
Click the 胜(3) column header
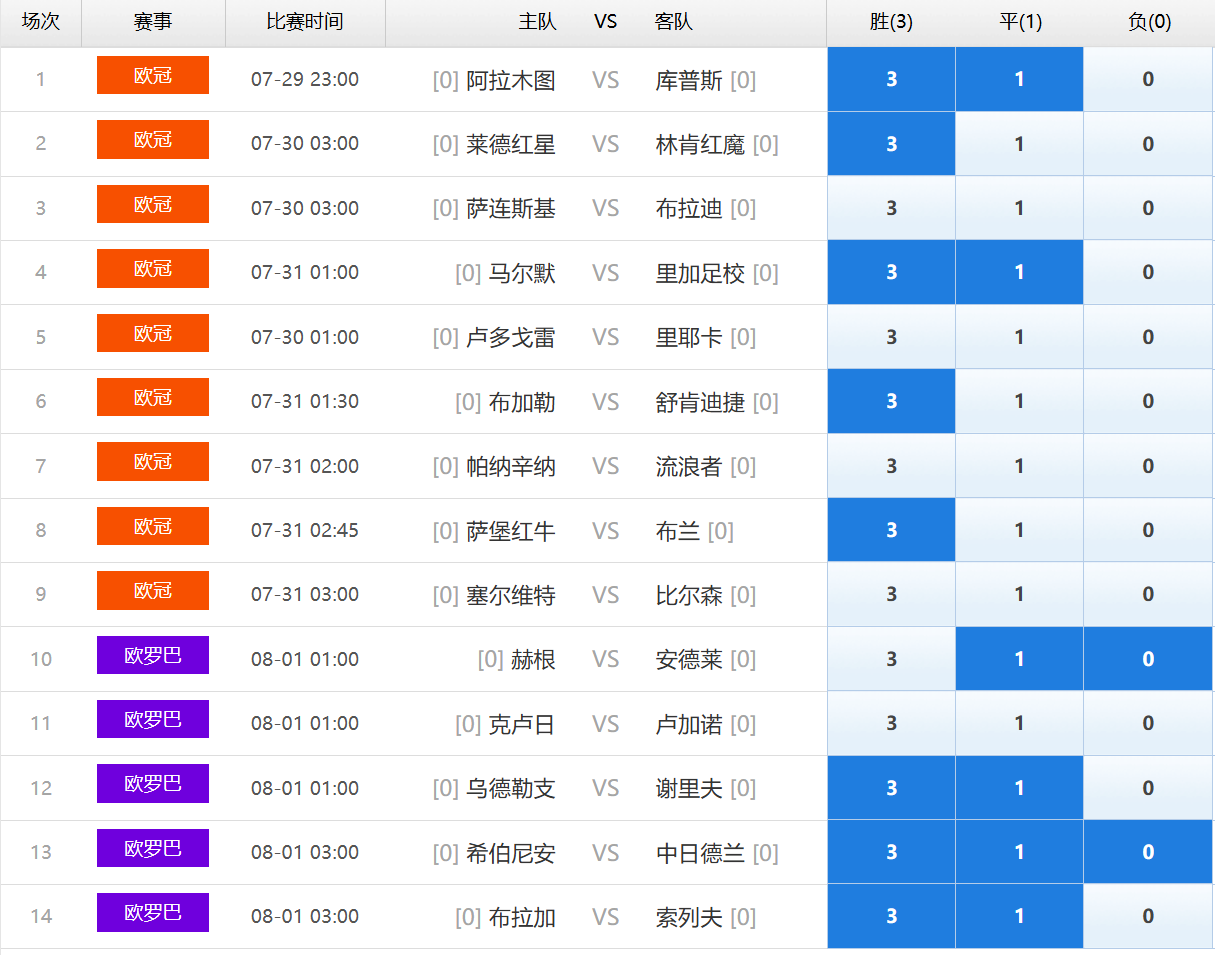coord(891,22)
